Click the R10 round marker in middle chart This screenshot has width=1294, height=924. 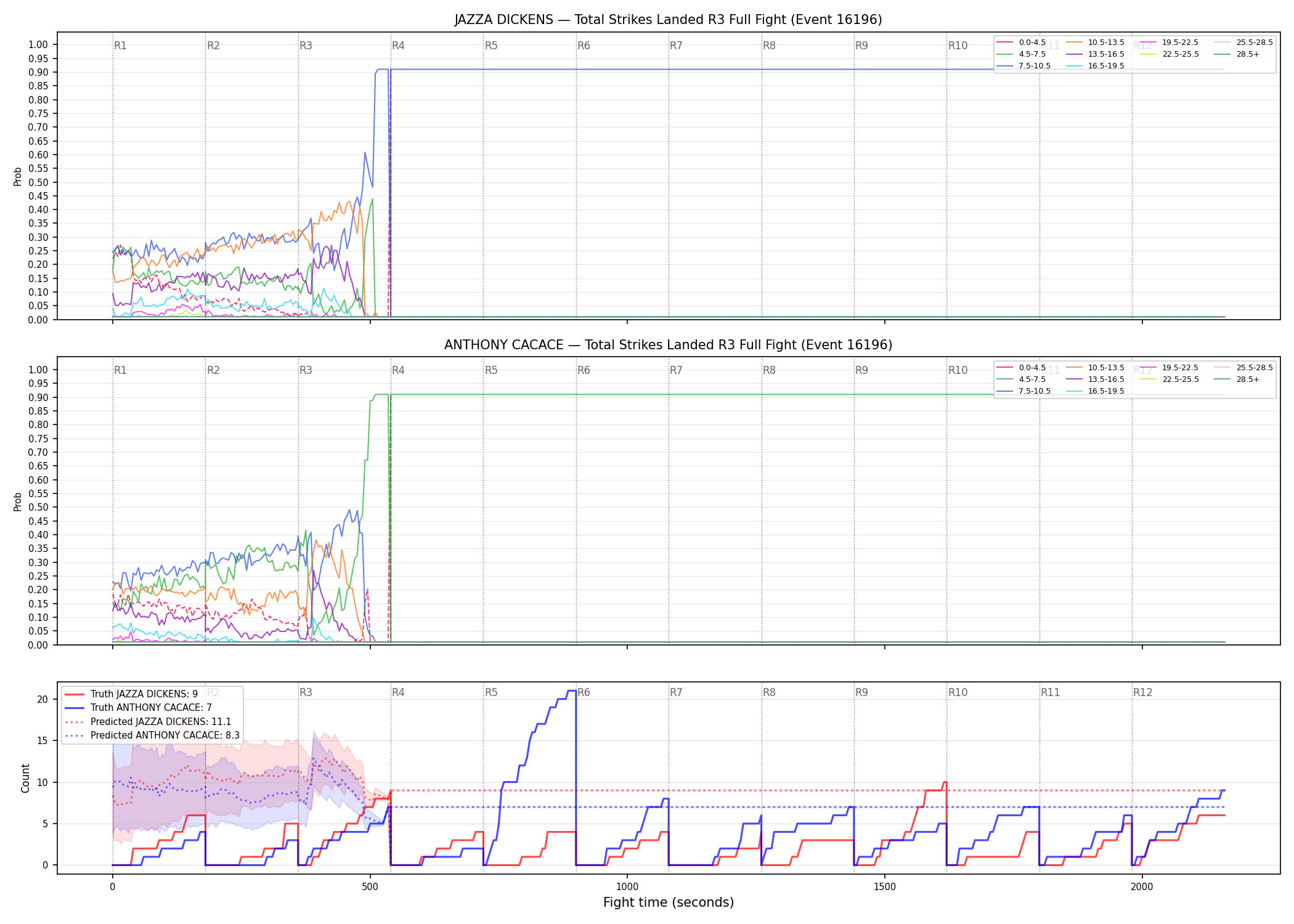pyautogui.click(x=958, y=370)
